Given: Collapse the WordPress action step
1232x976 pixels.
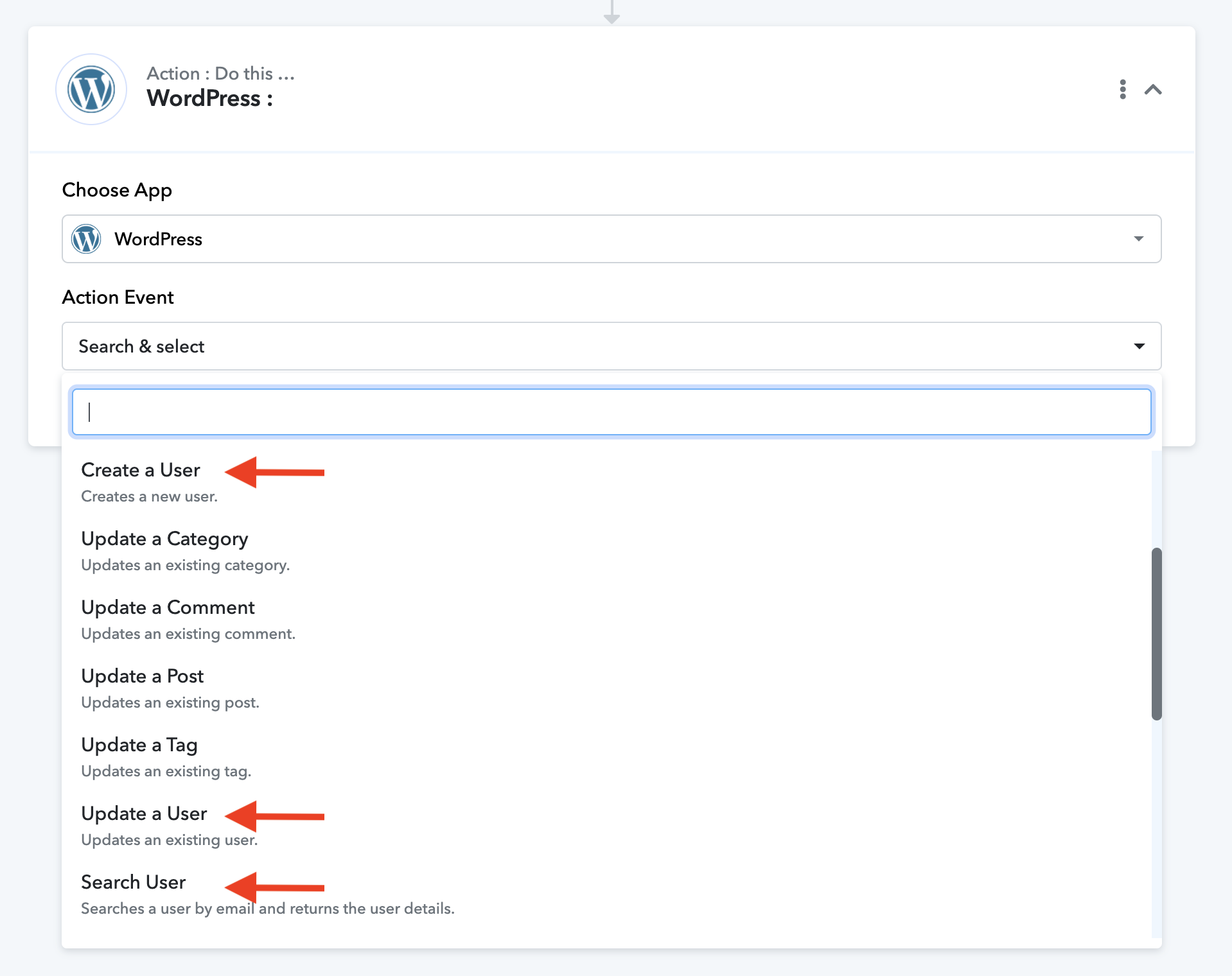Looking at the screenshot, I should (1153, 89).
